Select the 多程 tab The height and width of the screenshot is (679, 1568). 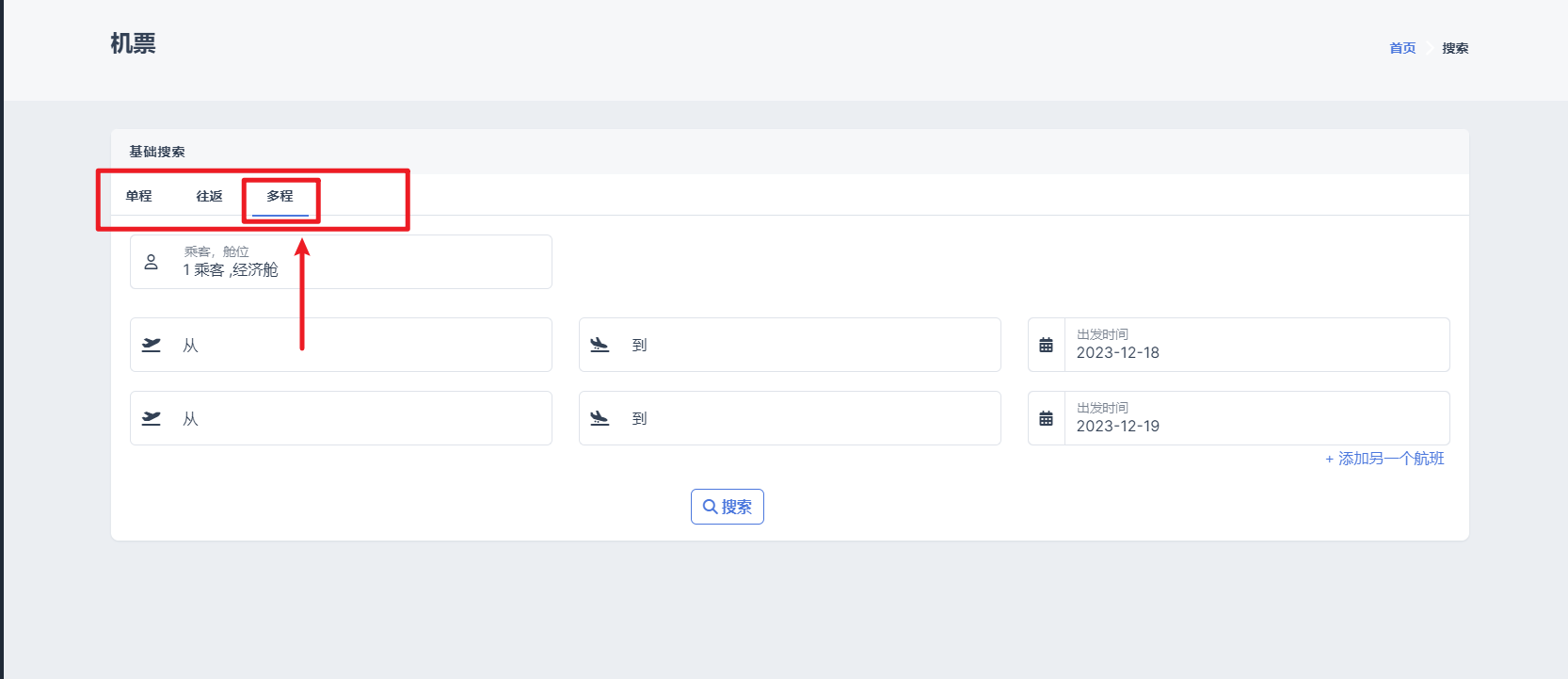pyautogui.click(x=280, y=196)
